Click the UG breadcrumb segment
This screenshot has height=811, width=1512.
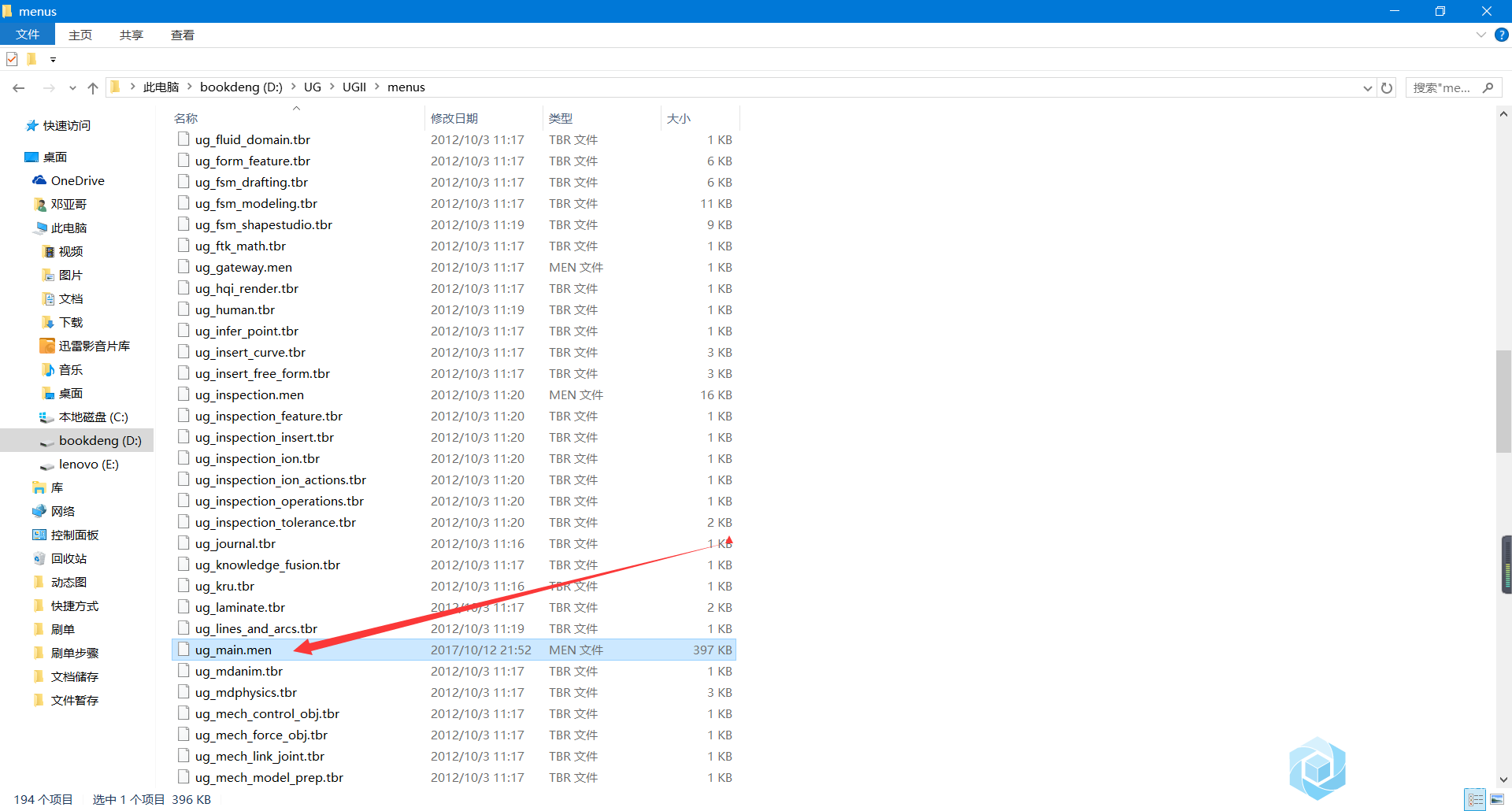[313, 87]
